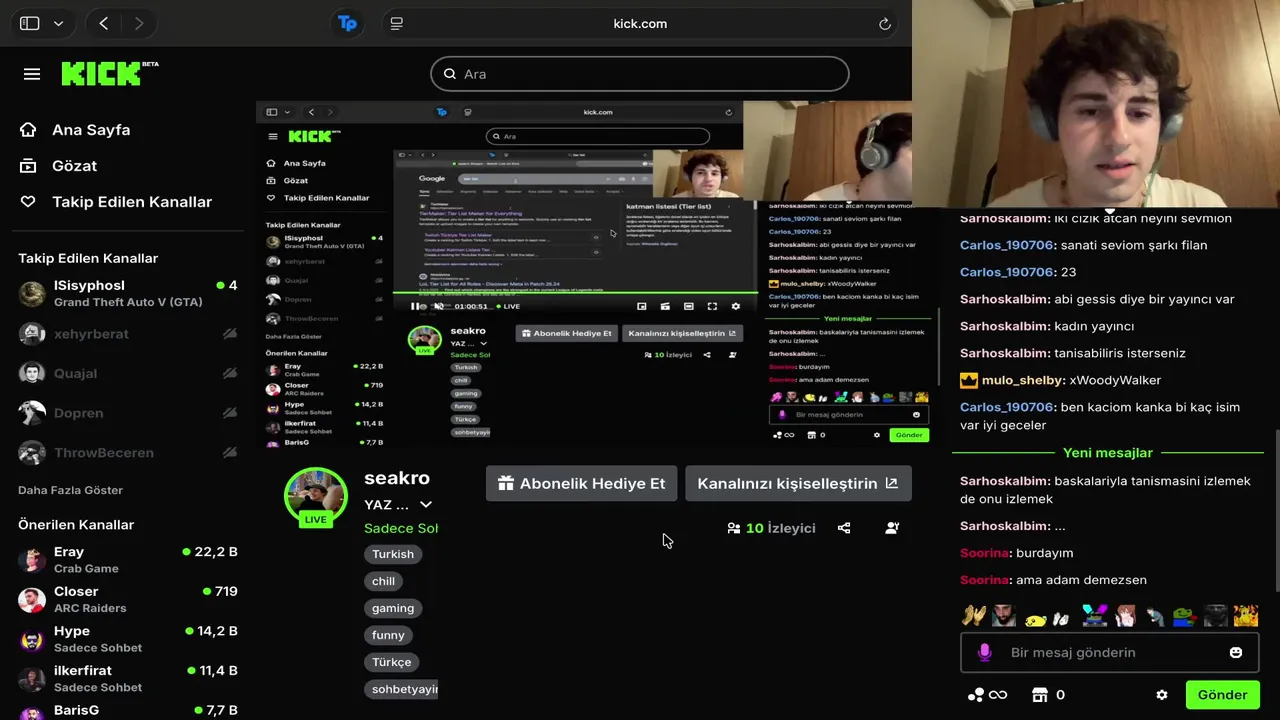Select the sohbetyayin tag
This screenshot has height=720, width=1280.
(402, 689)
